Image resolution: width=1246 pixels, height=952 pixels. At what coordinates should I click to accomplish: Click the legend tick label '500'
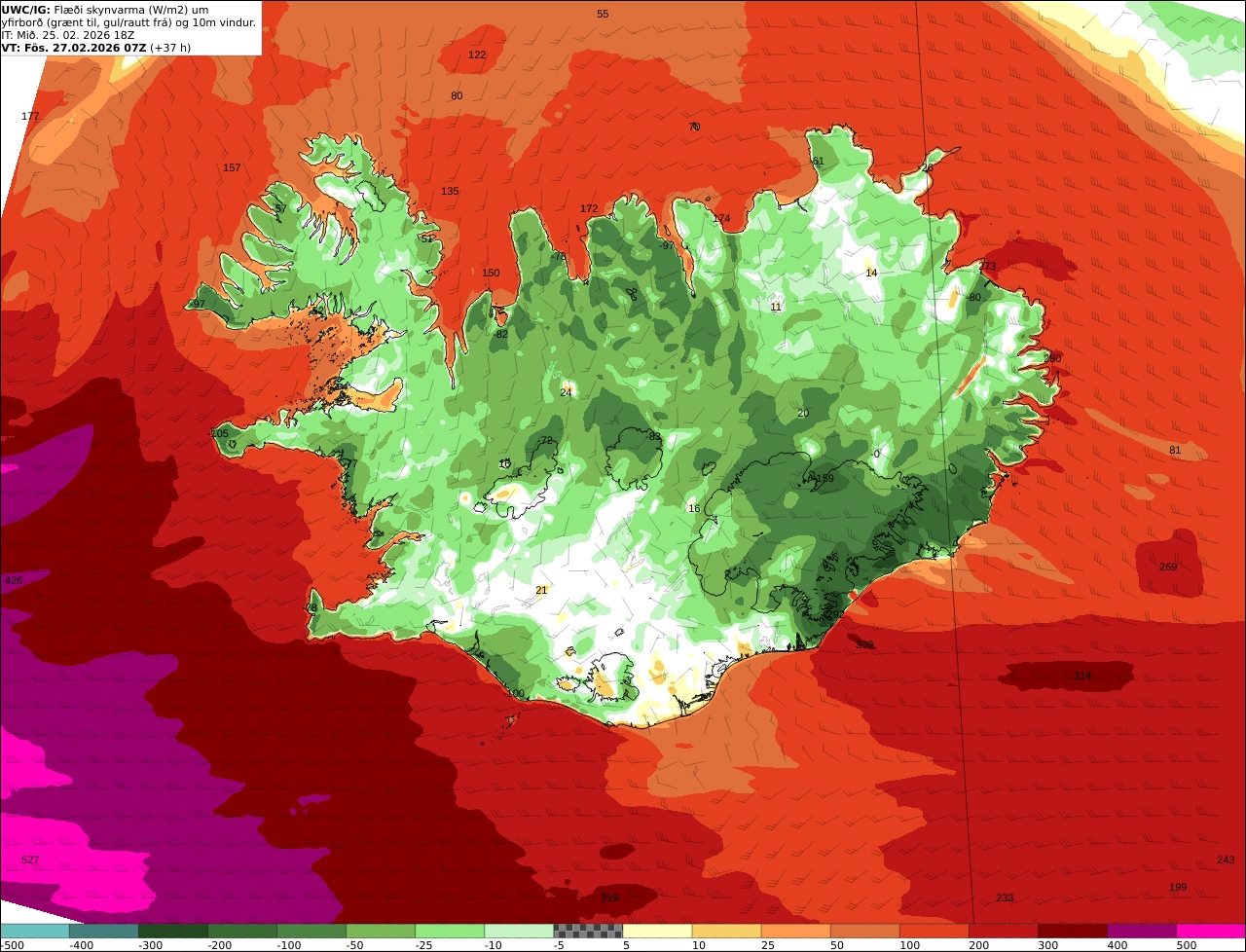[x=1186, y=944]
